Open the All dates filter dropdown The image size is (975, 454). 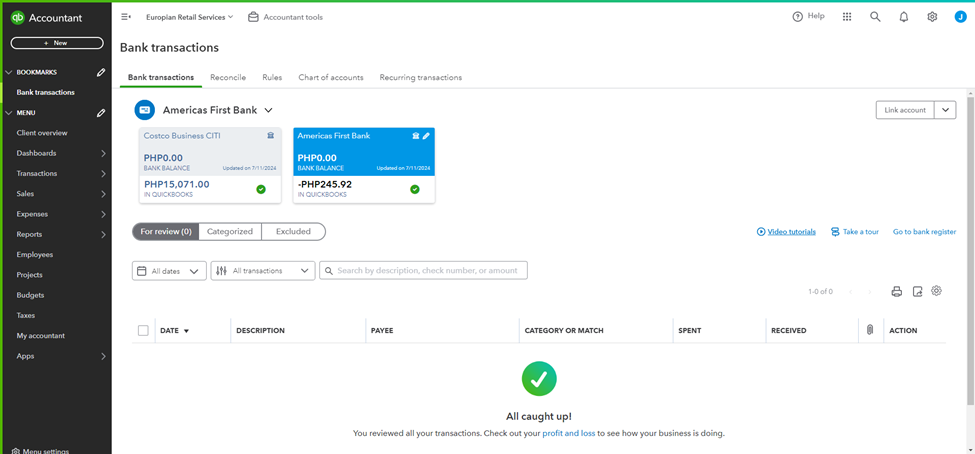click(x=169, y=271)
